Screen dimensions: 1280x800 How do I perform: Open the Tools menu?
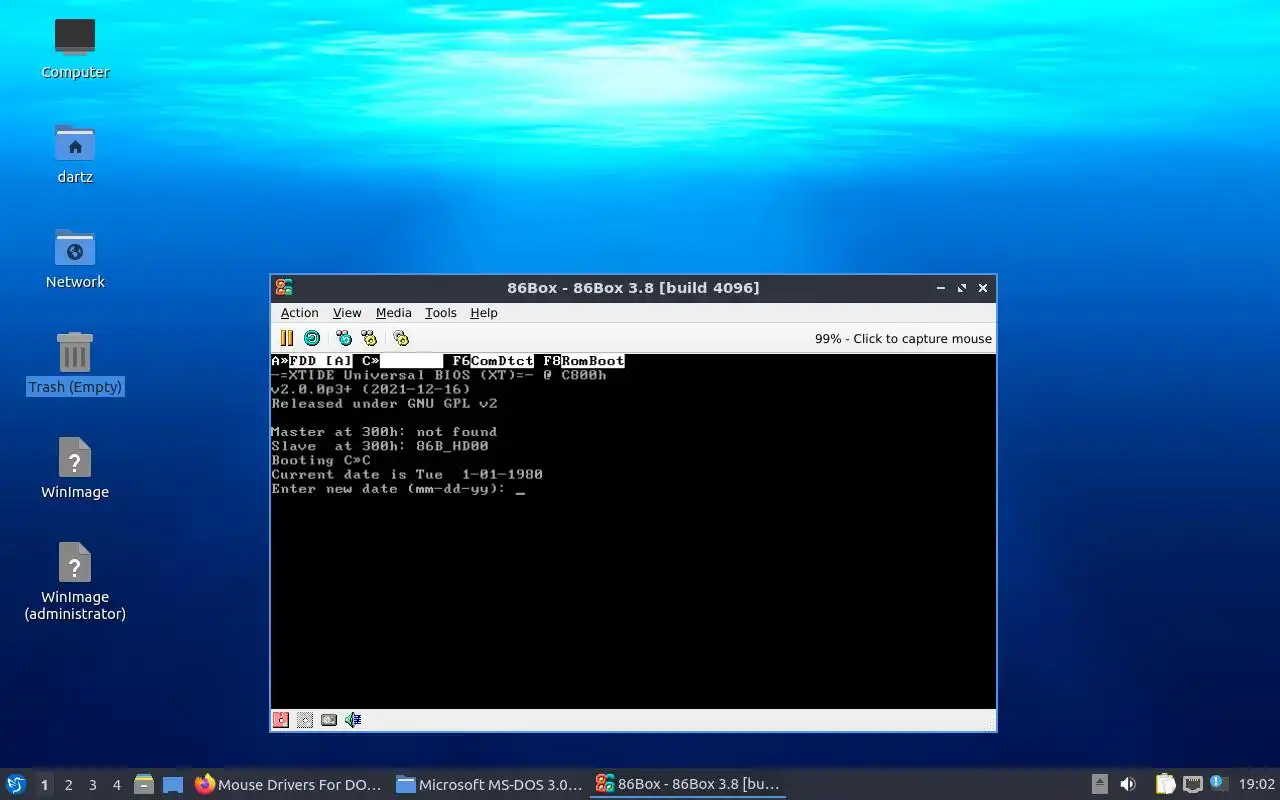tap(440, 313)
